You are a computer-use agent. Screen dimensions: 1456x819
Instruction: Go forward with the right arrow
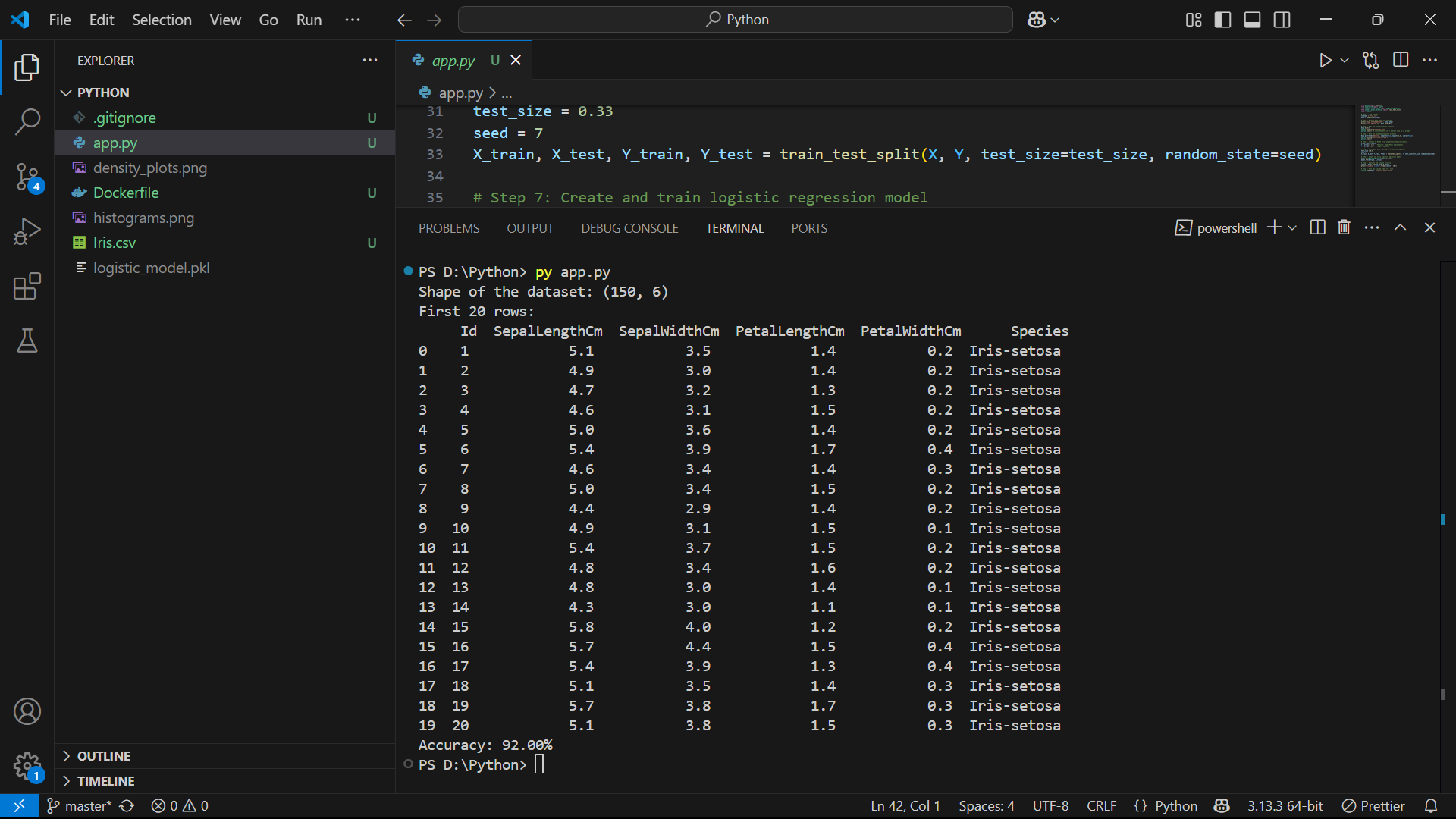coord(435,20)
